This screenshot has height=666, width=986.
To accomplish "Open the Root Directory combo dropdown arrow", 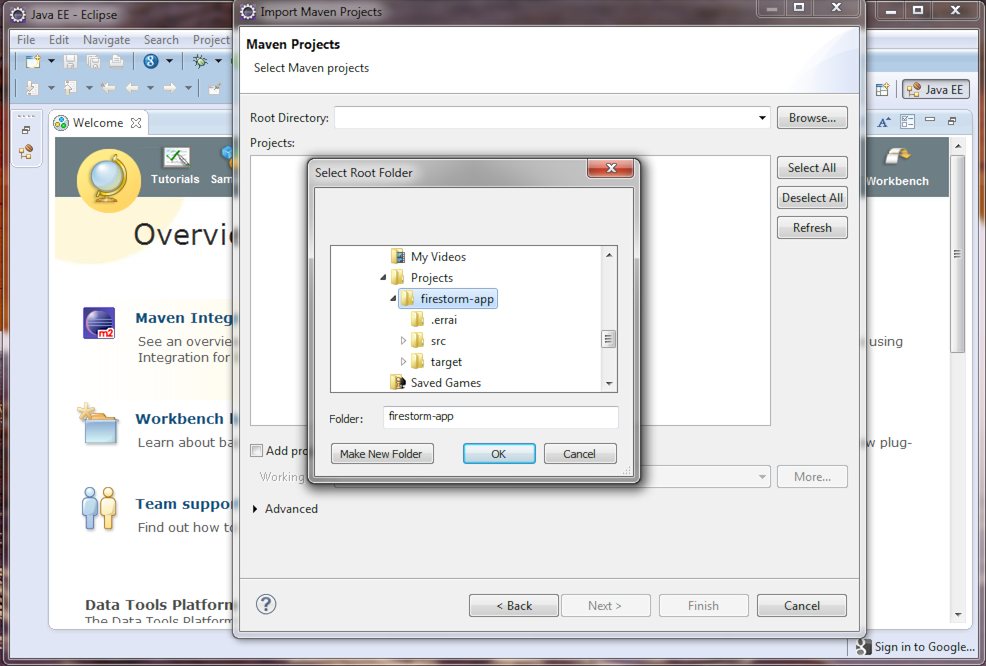I will pos(762,118).
